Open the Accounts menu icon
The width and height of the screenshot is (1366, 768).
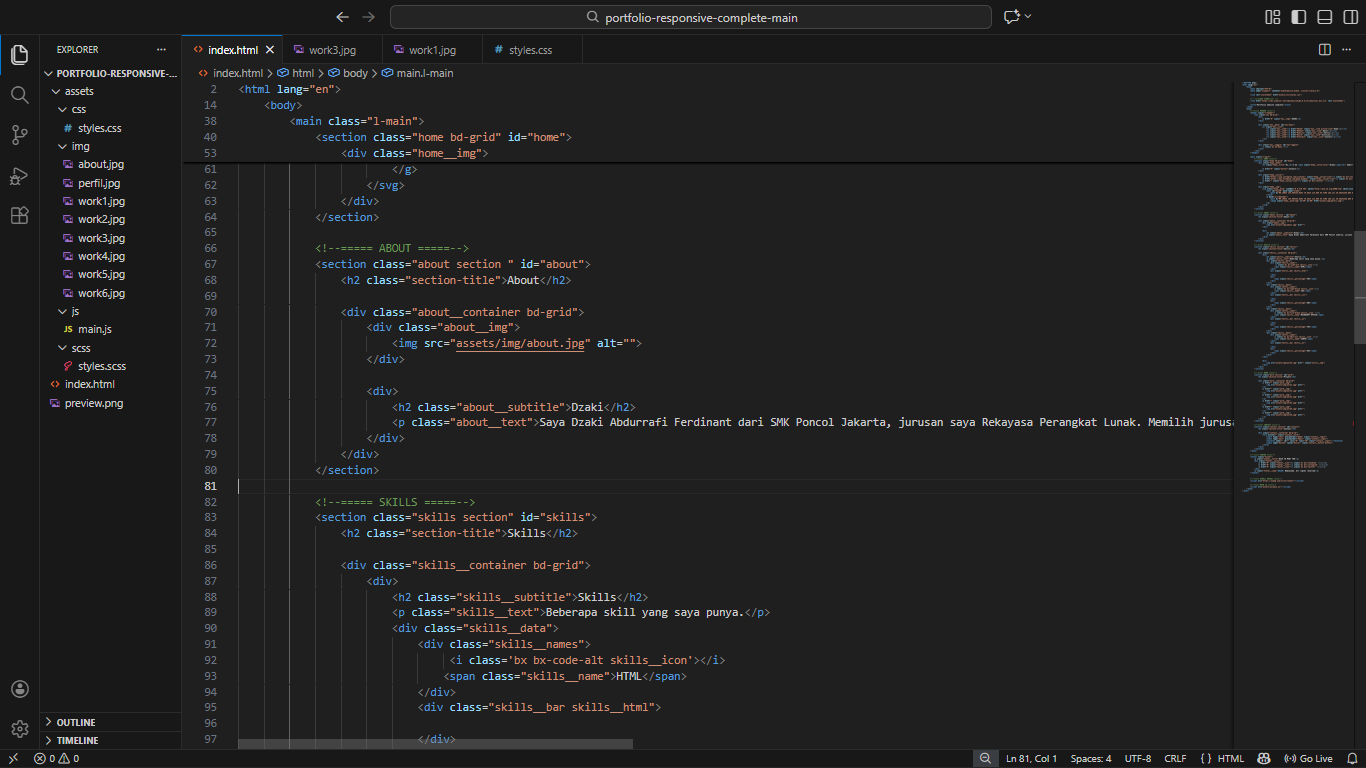19,689
